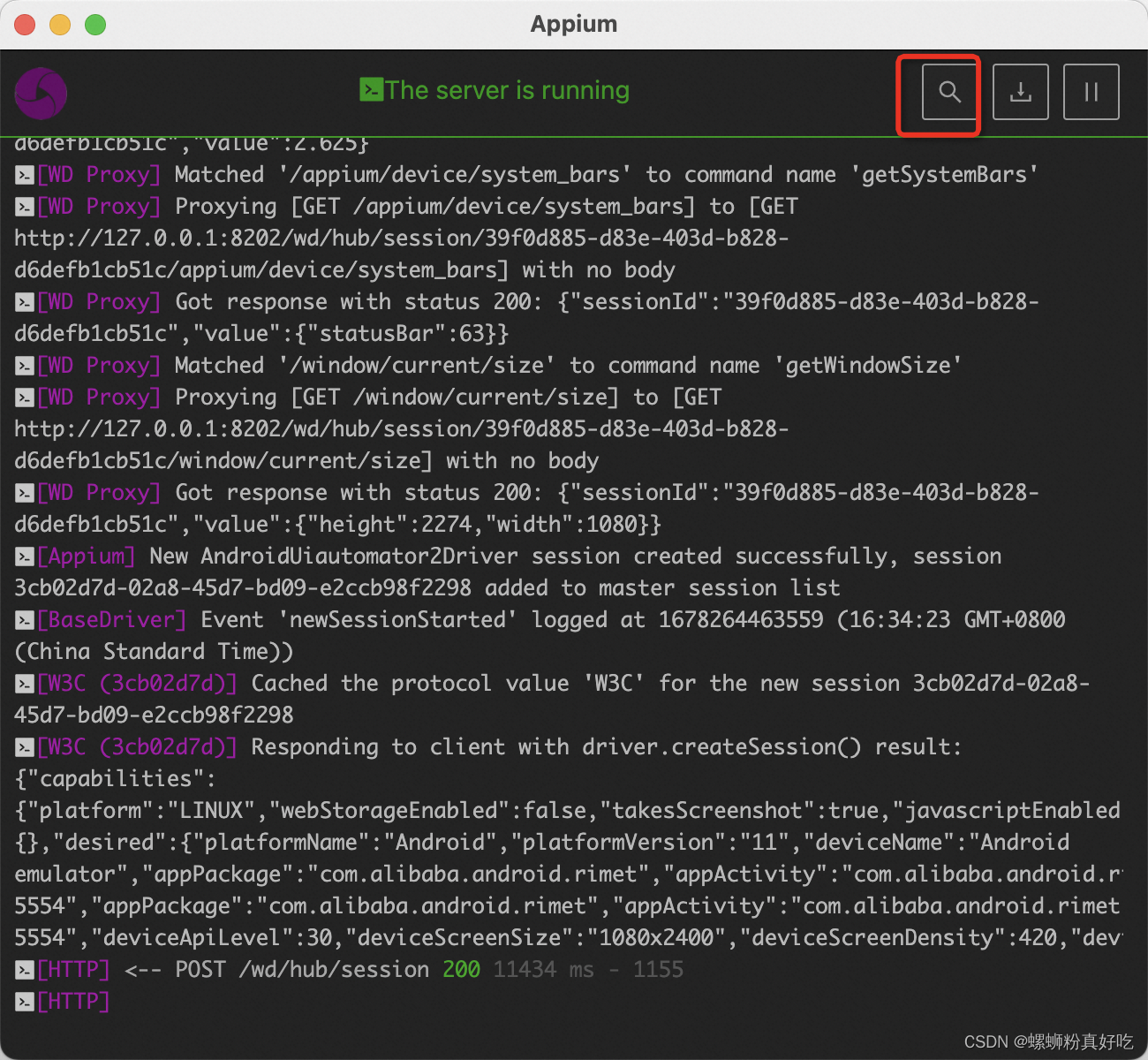
Task: Download raw server logs
Action: tap(1020, 92)
